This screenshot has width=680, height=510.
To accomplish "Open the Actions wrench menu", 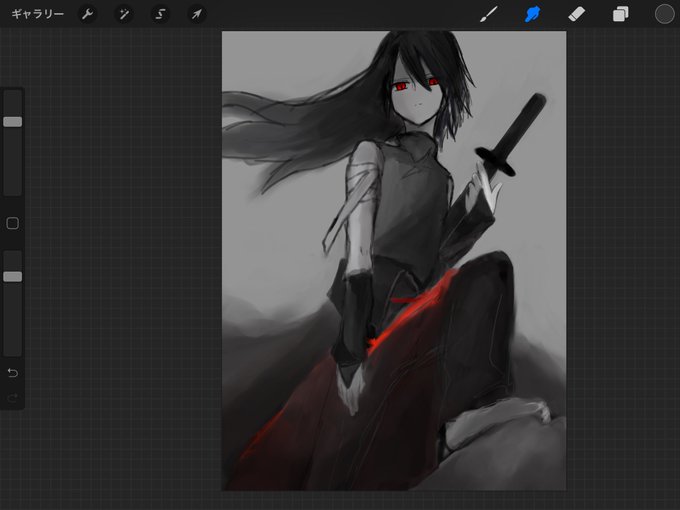I will coord(87,14).
